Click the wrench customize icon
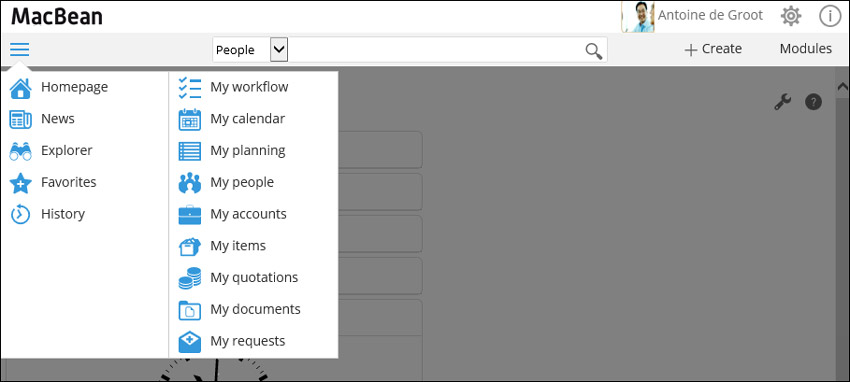The image size is (850, 382). pos(782,101)
